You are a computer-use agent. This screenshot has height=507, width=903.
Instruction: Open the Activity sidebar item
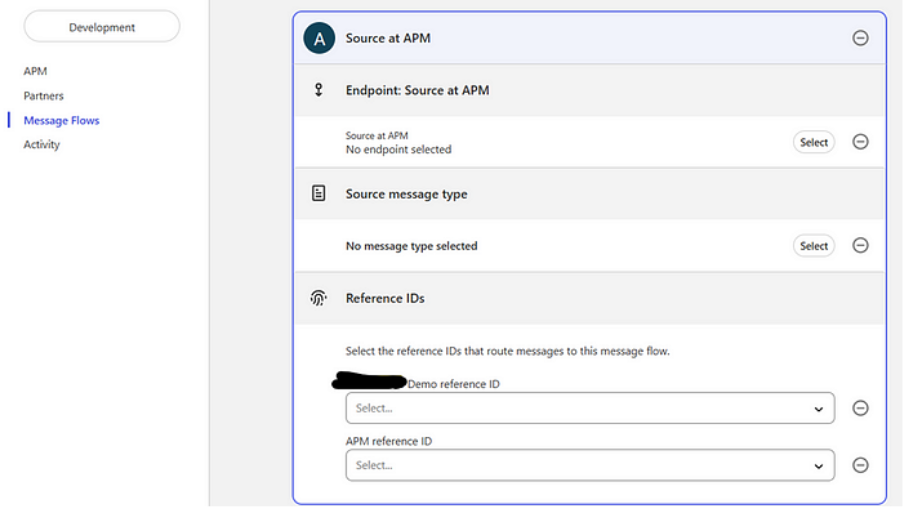coord(42,145)
